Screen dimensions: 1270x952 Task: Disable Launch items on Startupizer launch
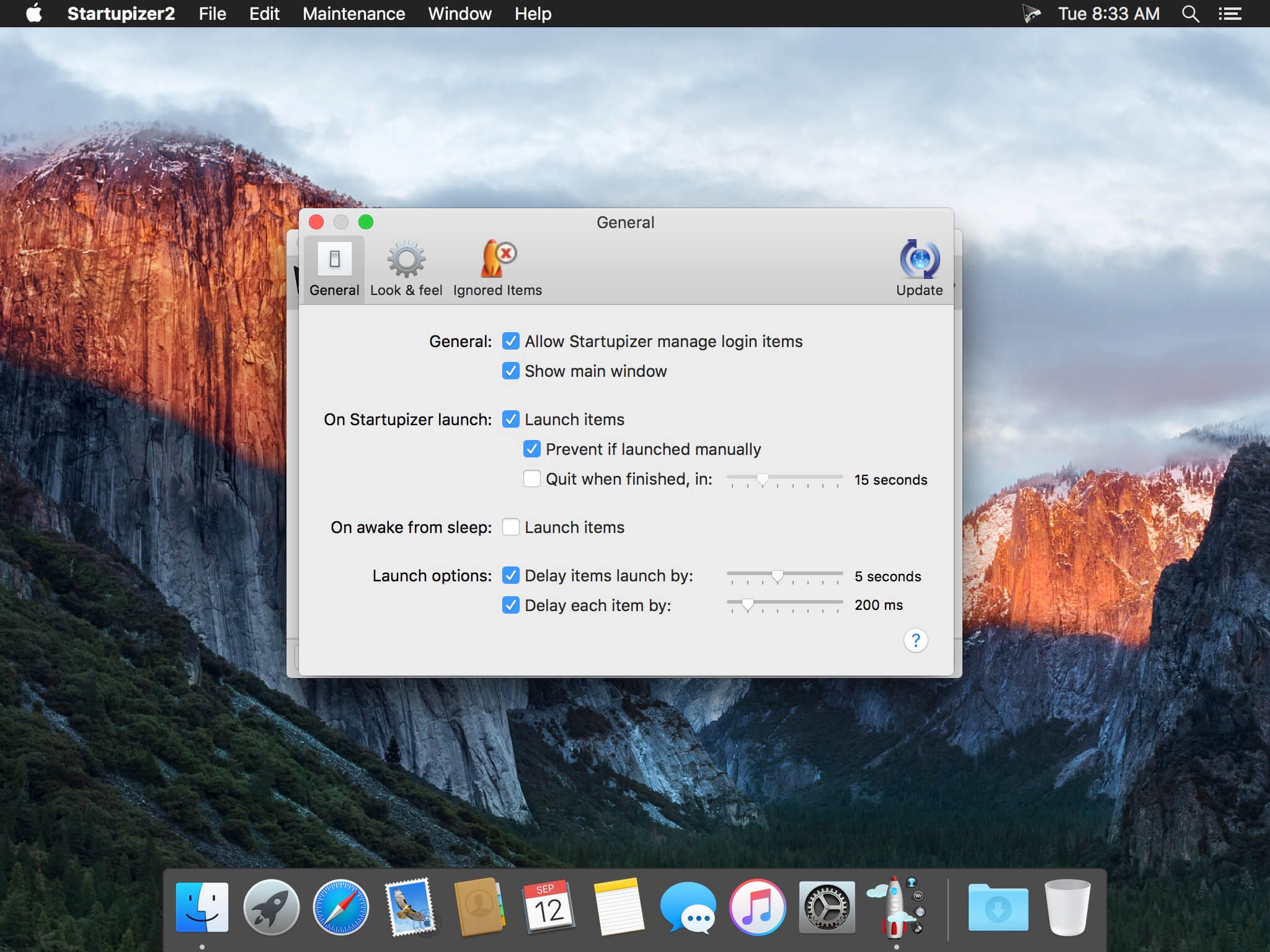coord(510,419)
